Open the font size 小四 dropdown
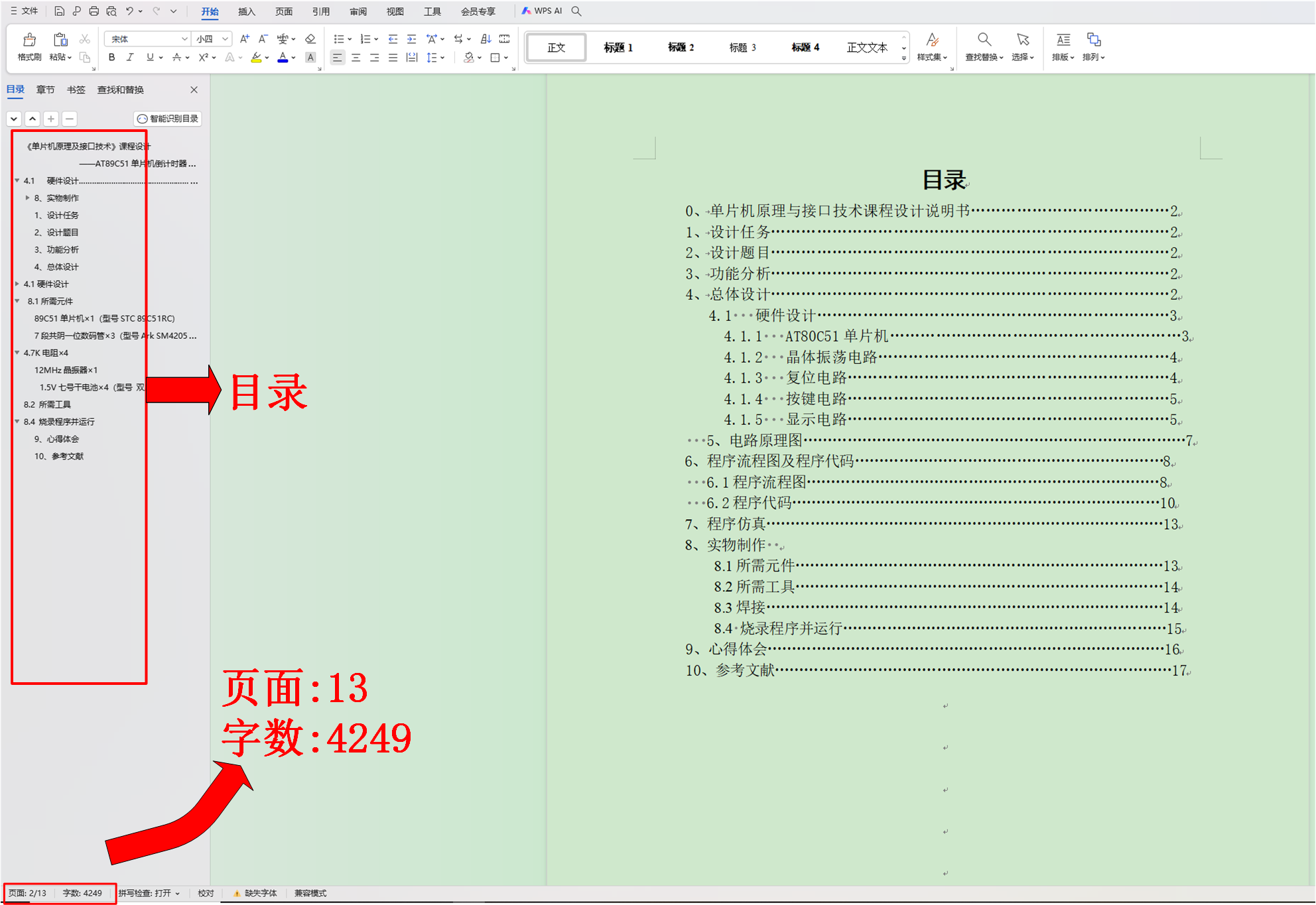 (226, 39)
